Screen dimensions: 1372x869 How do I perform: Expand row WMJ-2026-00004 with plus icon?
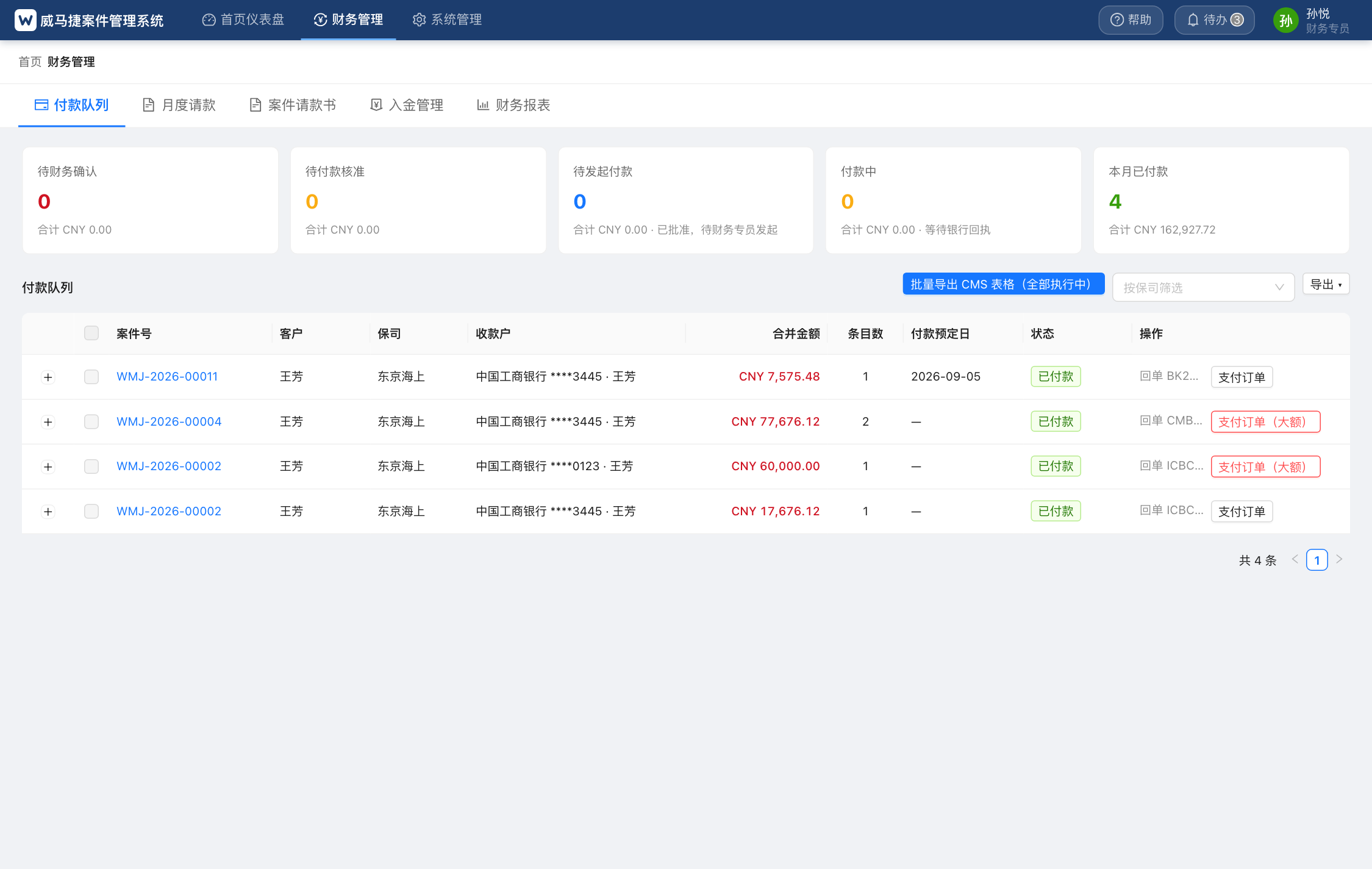[48, 422]
